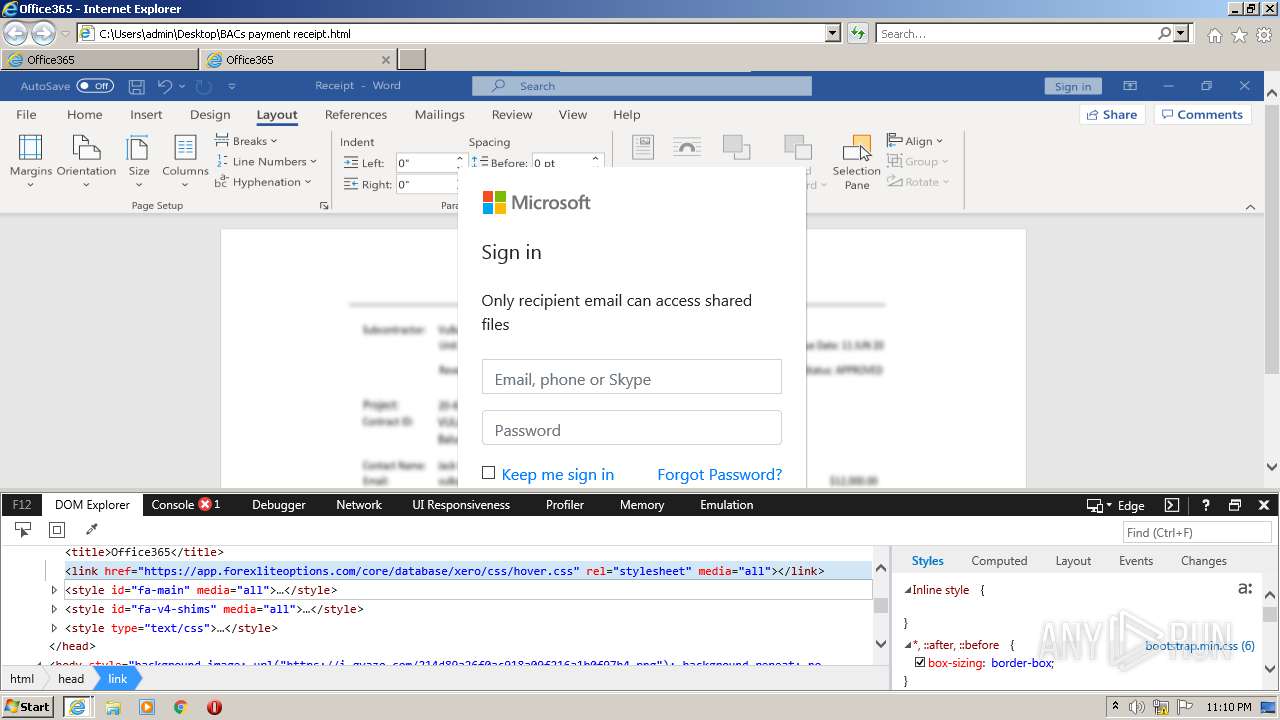This screenshot has height=720, width=1280.
Task: Open Chrome from the taskbar
Action: coord(180,707)
